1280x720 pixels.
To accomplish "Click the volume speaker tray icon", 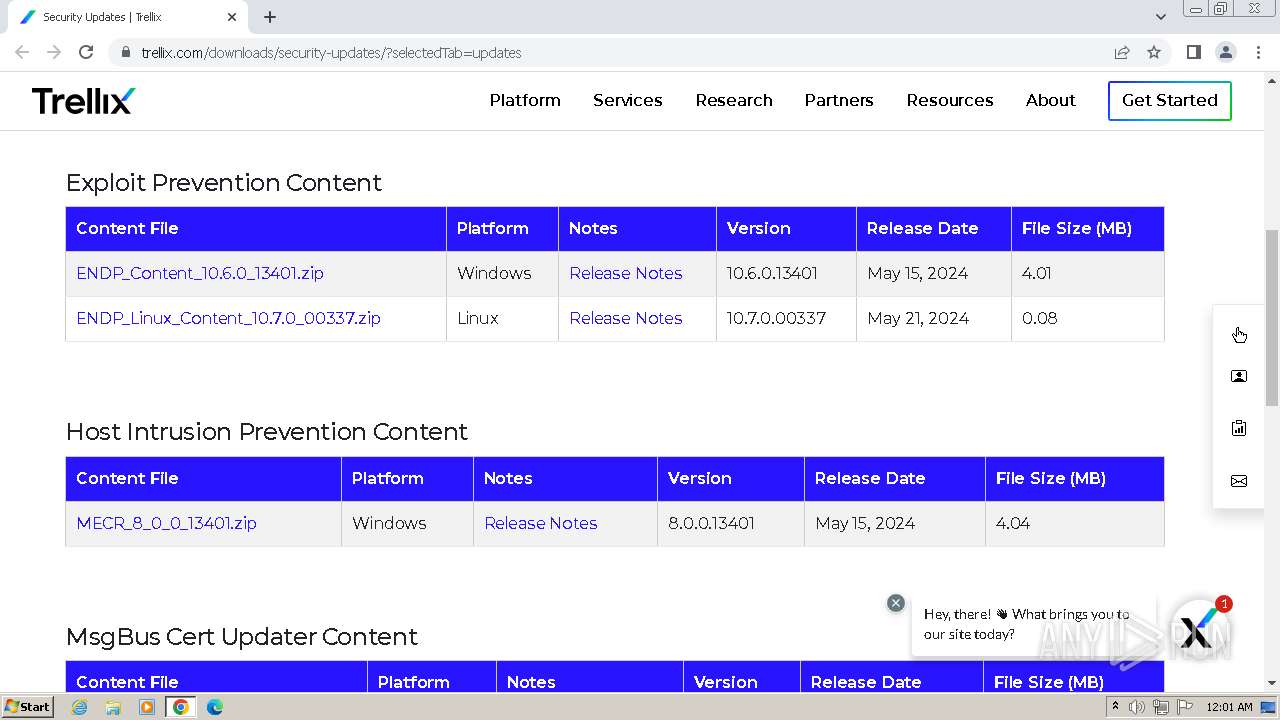I will pyautogui.click(x=1137, y=707).
